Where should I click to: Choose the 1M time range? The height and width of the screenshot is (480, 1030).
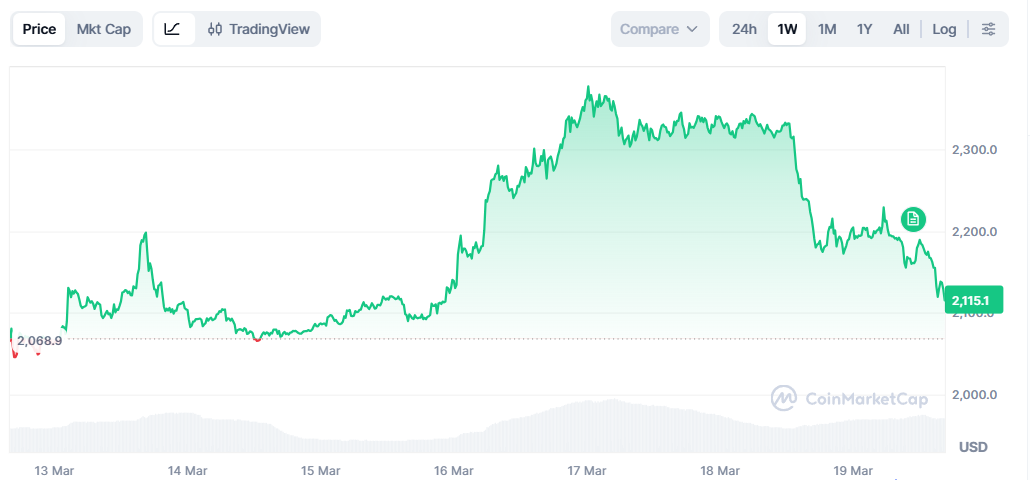[x=827, y=29]
